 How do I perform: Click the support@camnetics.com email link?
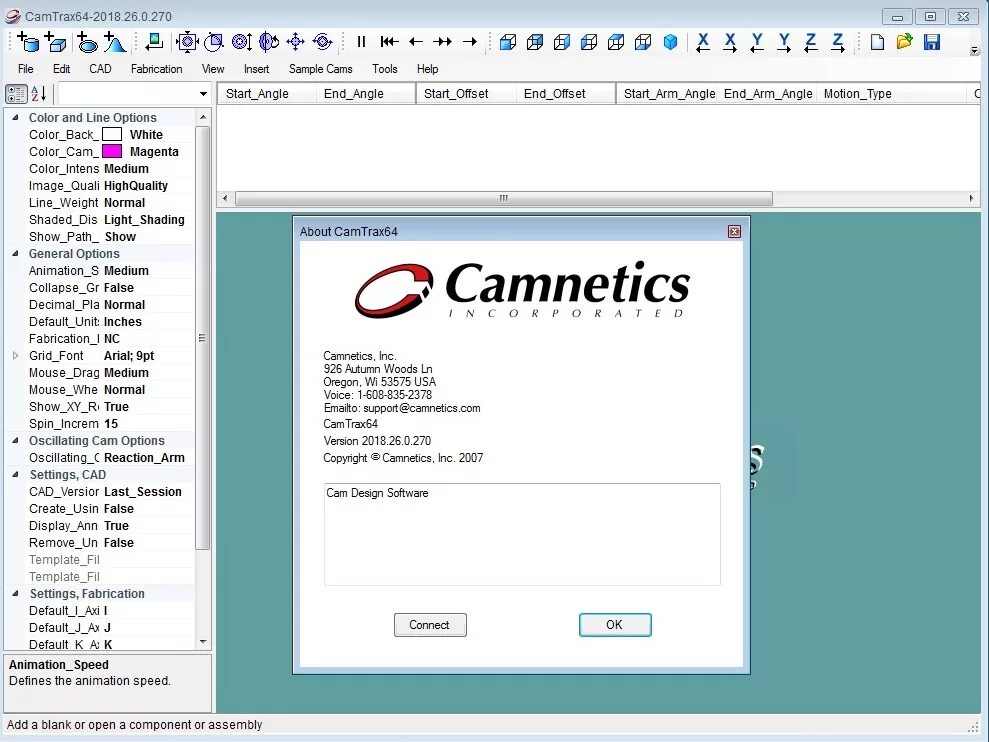tap(421, 408)
